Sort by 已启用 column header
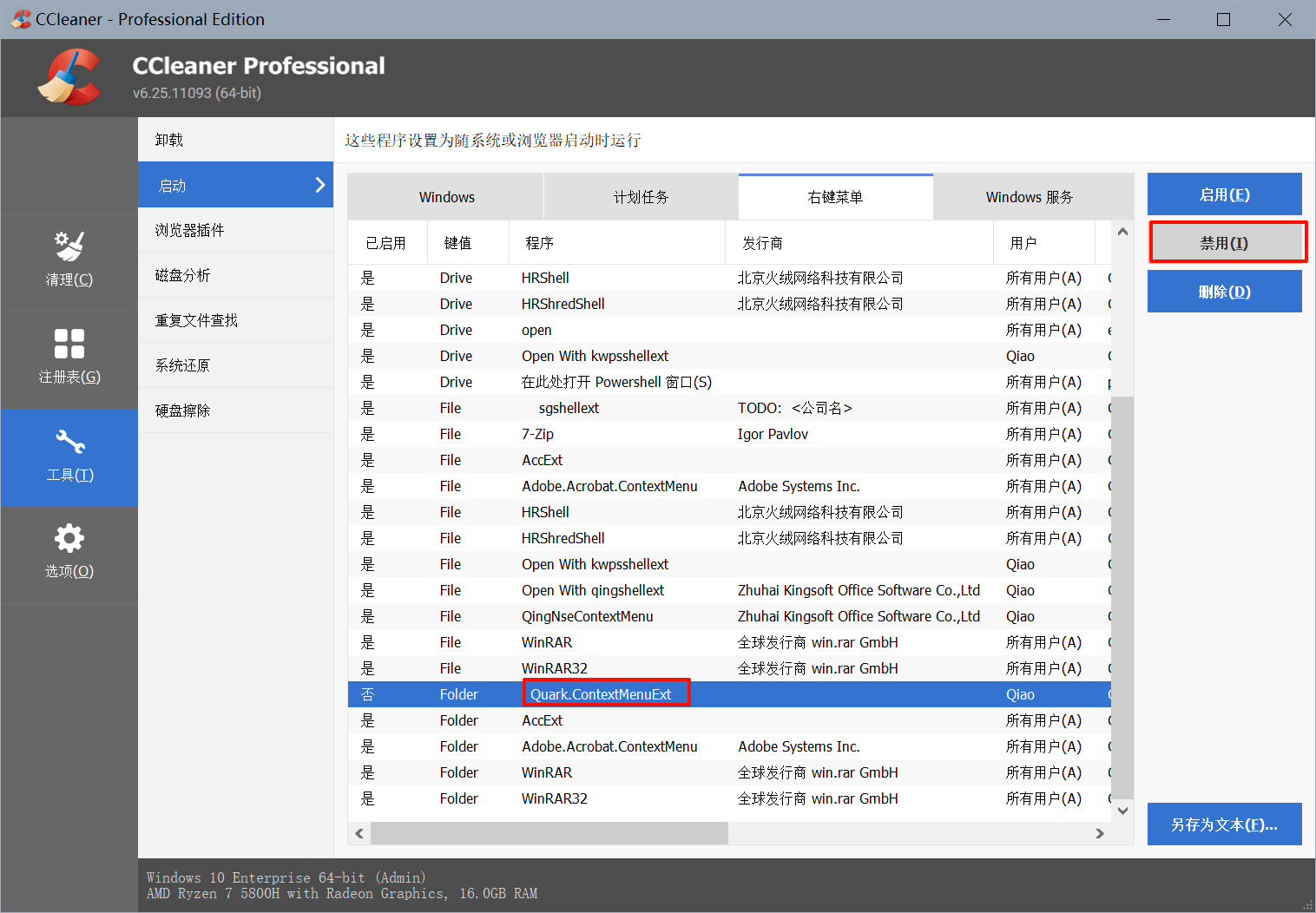The image size is (1316, 913). 386,243
